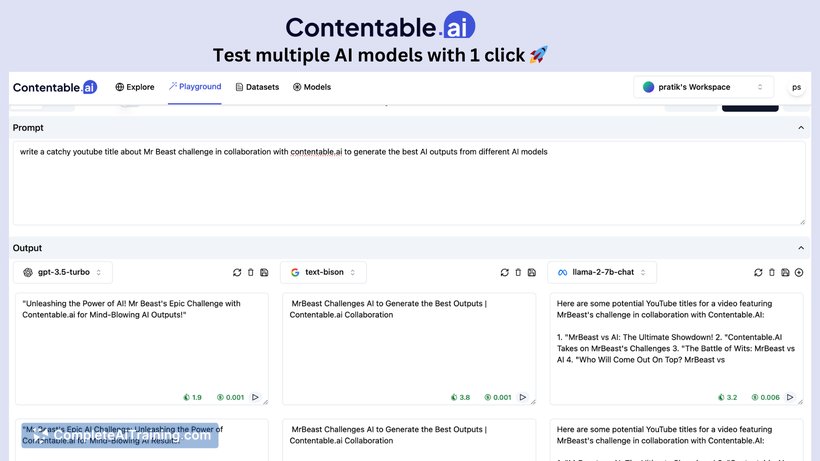Add a new model column with plus icon
The width and height of the screenshot is (820, 461).
799,272
